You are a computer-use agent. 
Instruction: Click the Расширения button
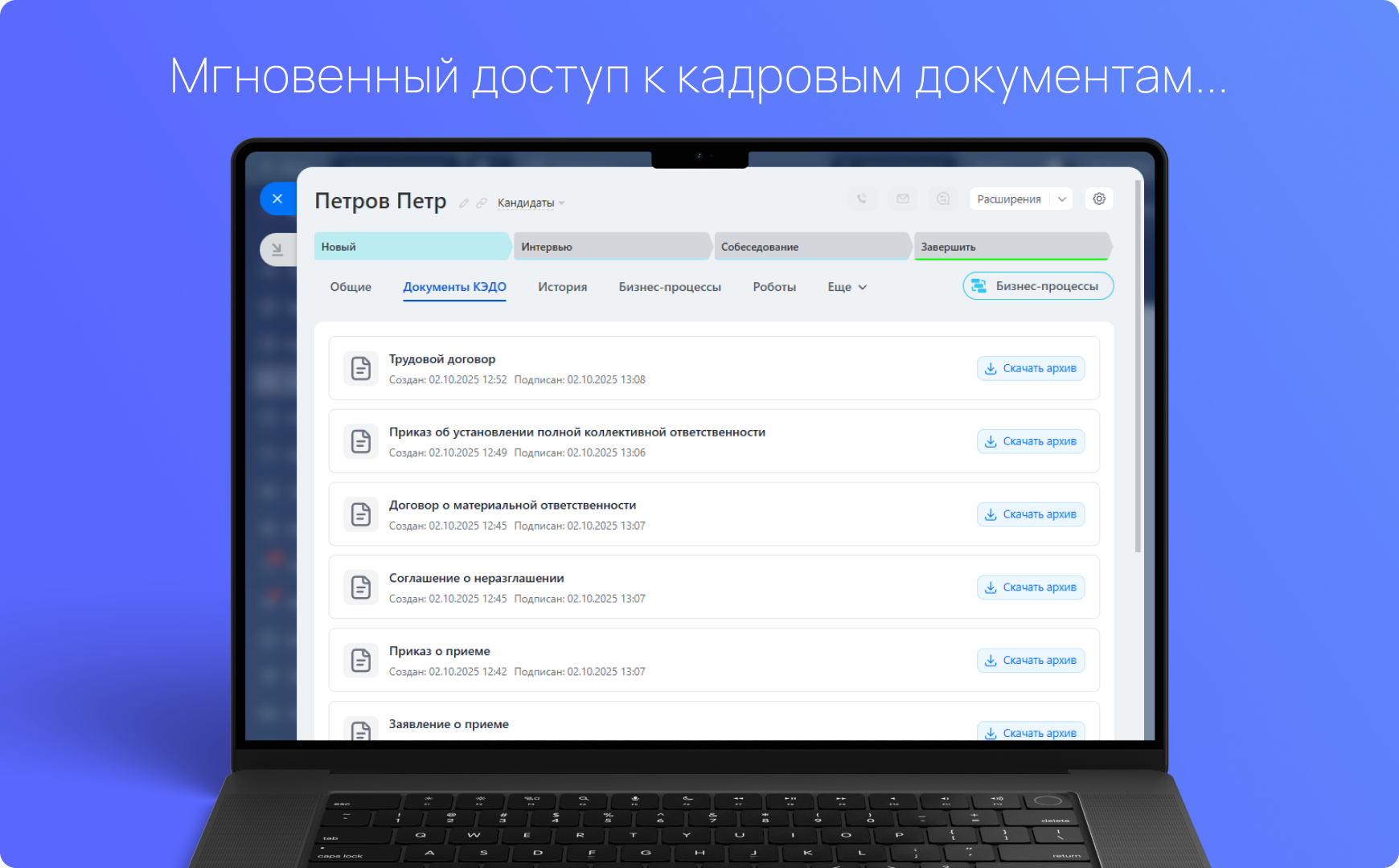point(1009,199)
